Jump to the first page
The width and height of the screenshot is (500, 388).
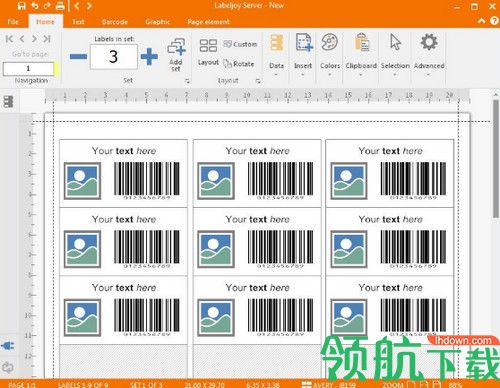click(x=9, y=39)
